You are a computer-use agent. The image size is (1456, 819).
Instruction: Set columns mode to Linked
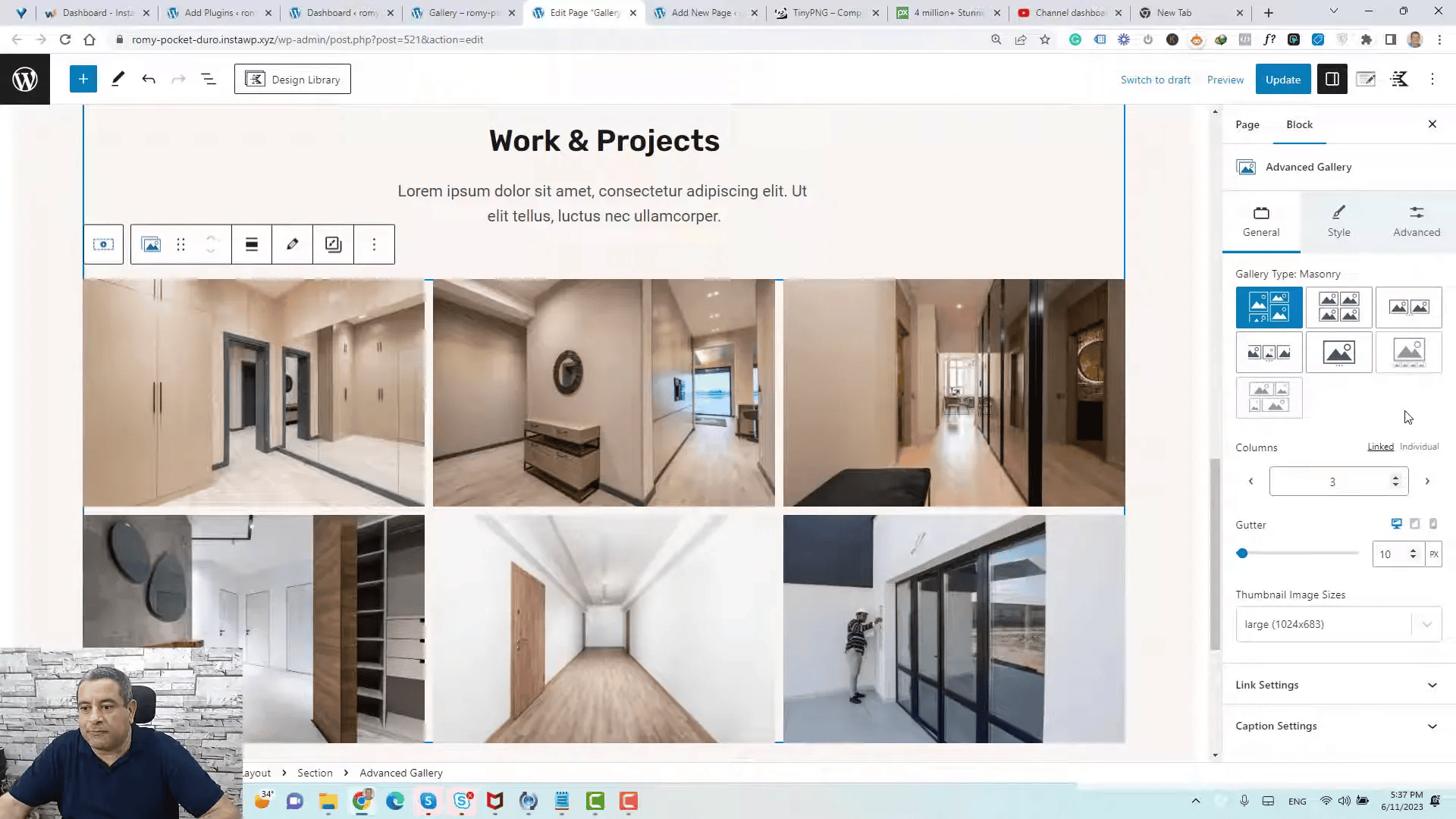point(1380,447)
